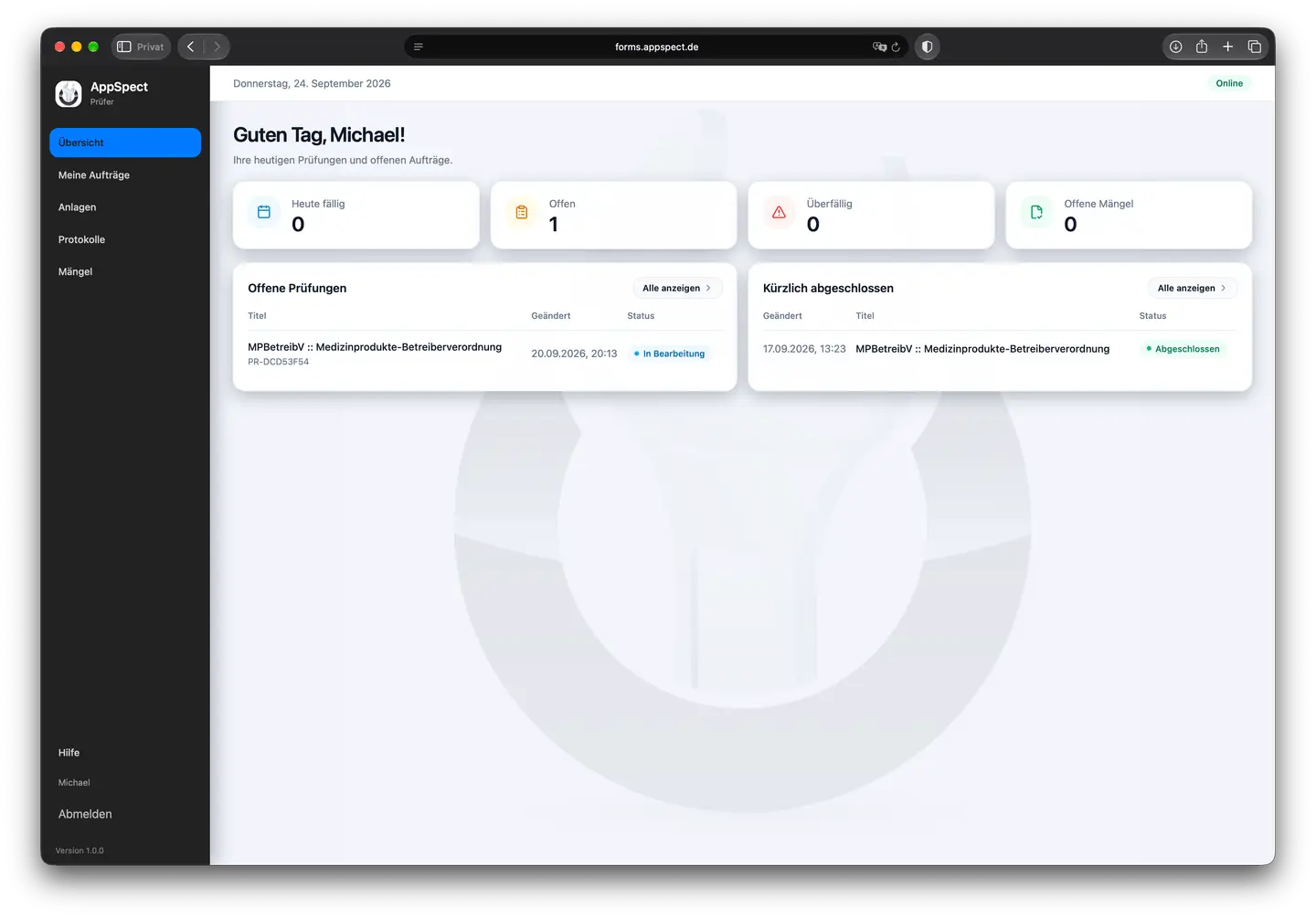The image size is (1316, 919).
Task: Show the tab overview icon
Action: coord(1255,47)
